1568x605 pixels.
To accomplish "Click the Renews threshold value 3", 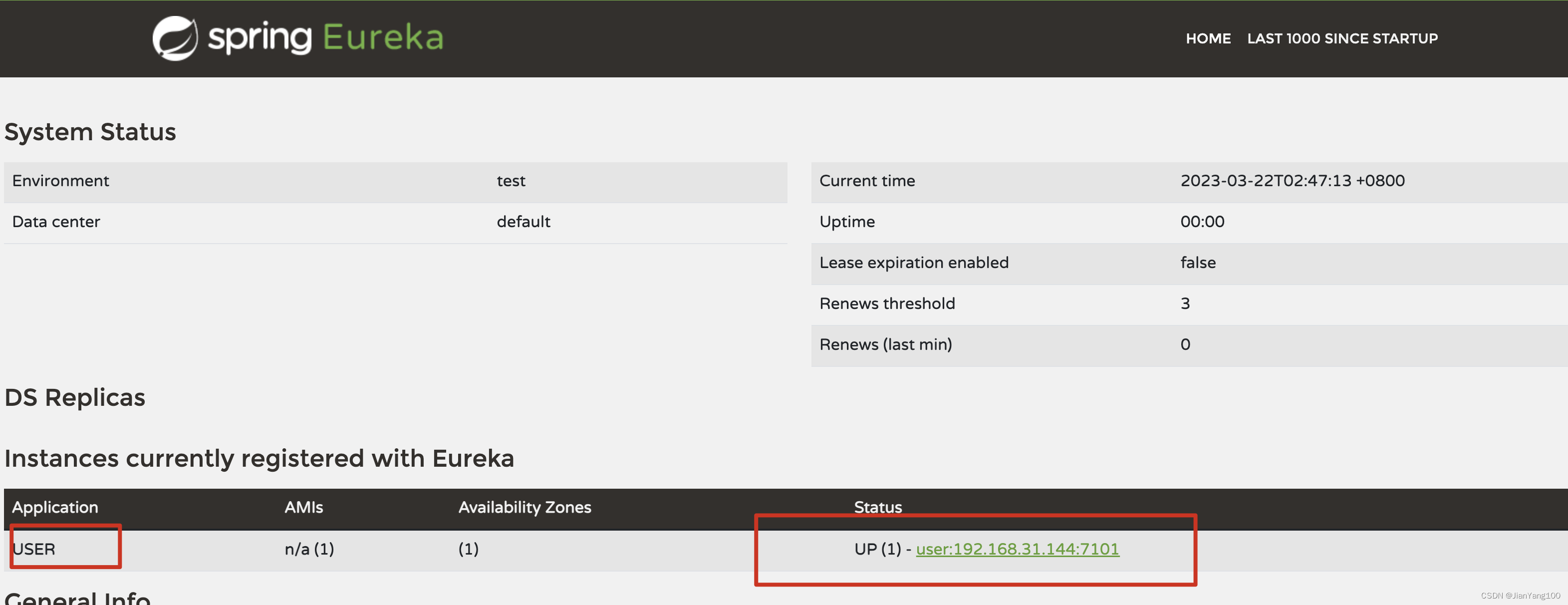I will tap(1185, 303).
